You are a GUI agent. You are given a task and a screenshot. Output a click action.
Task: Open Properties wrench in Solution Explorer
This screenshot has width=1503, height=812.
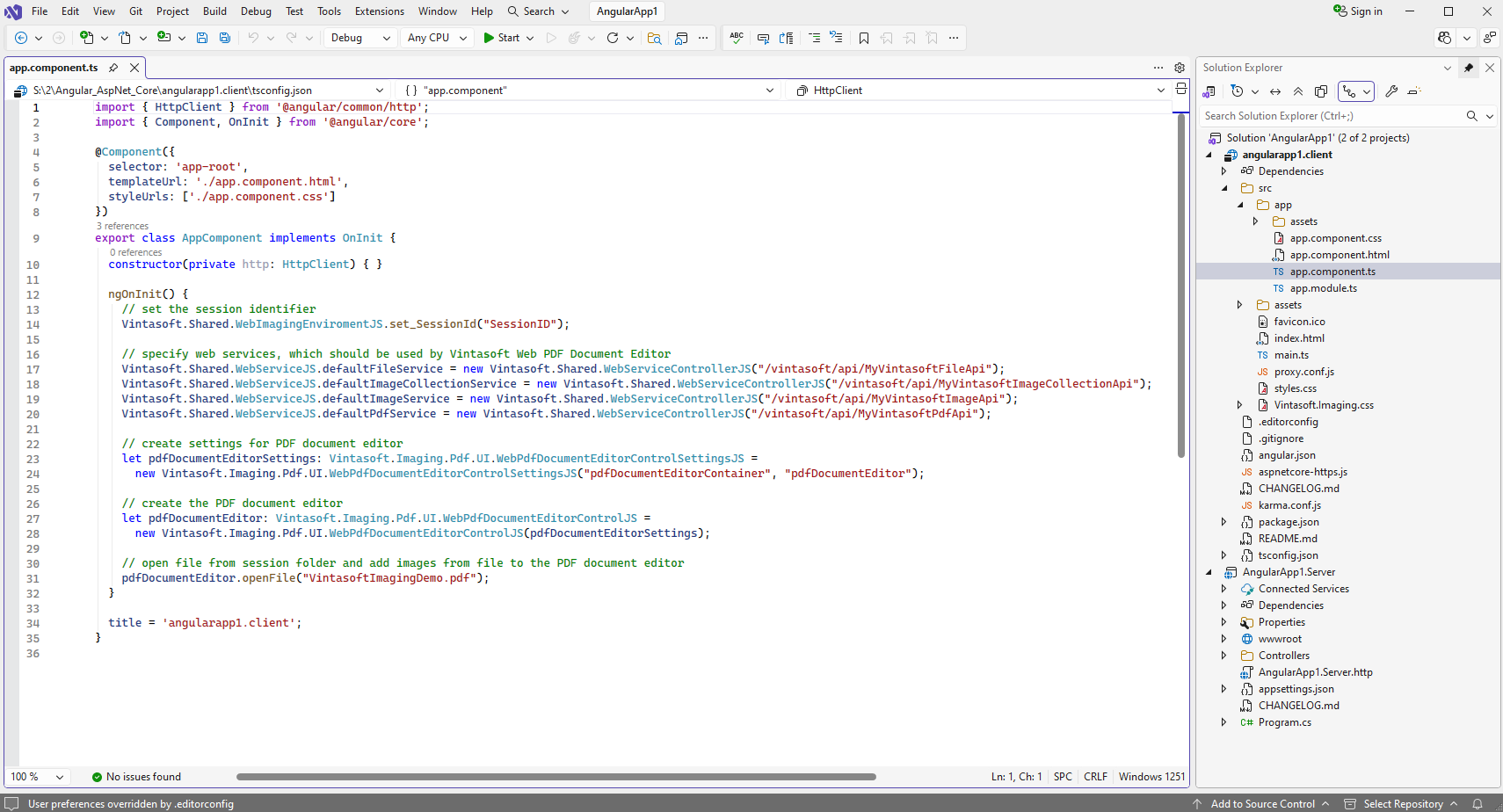(1391, 91)
